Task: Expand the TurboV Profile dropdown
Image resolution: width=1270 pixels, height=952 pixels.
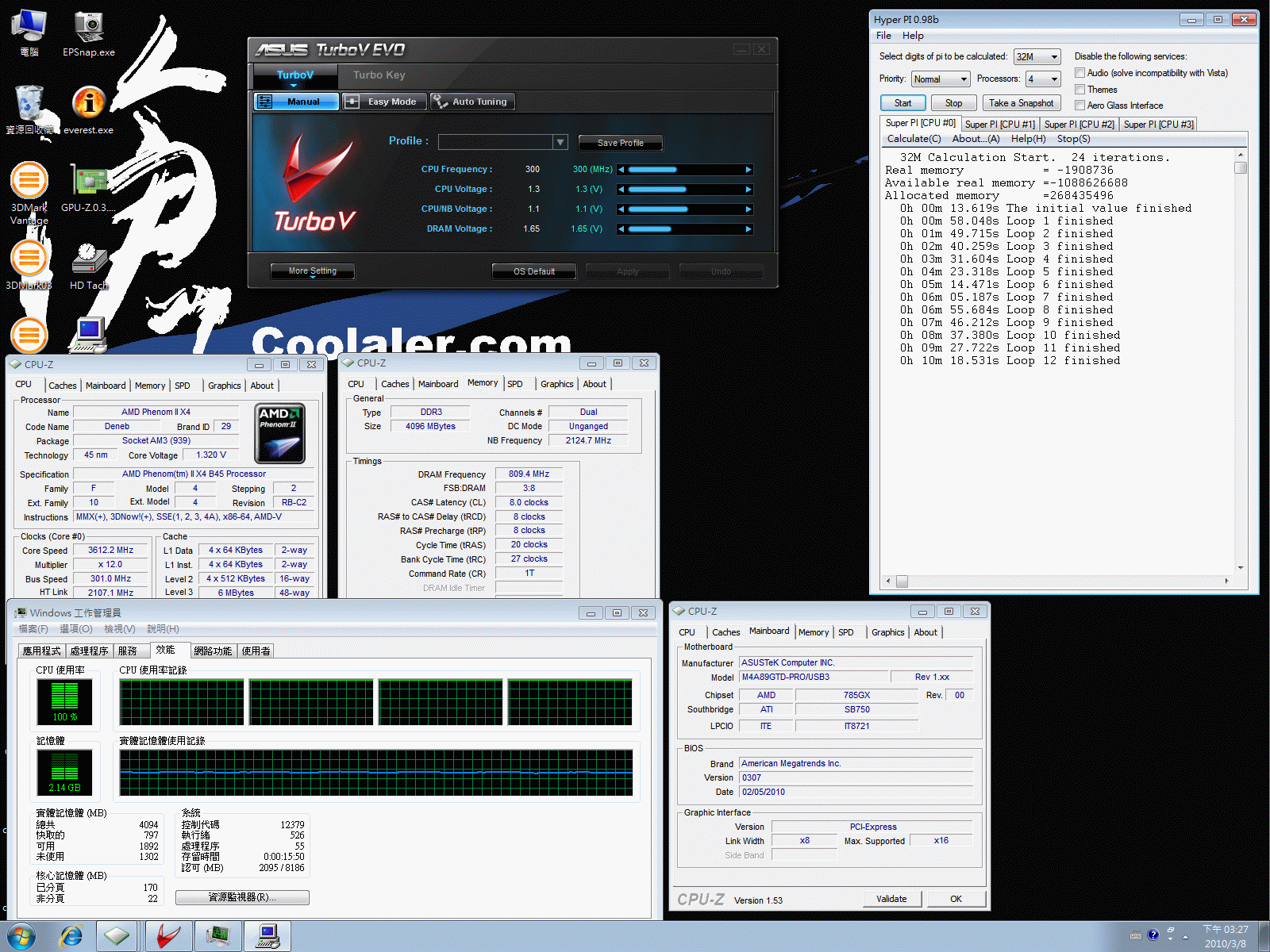Action: click(560, 142)
